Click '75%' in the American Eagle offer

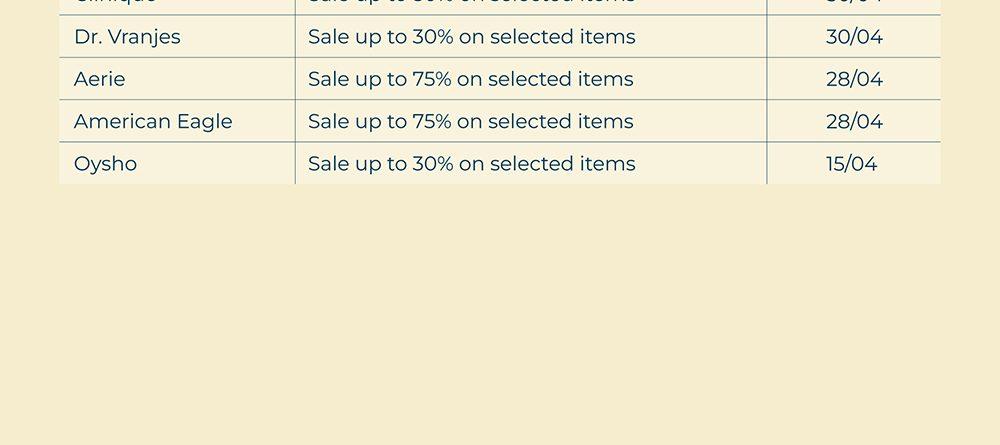point(432,121)
